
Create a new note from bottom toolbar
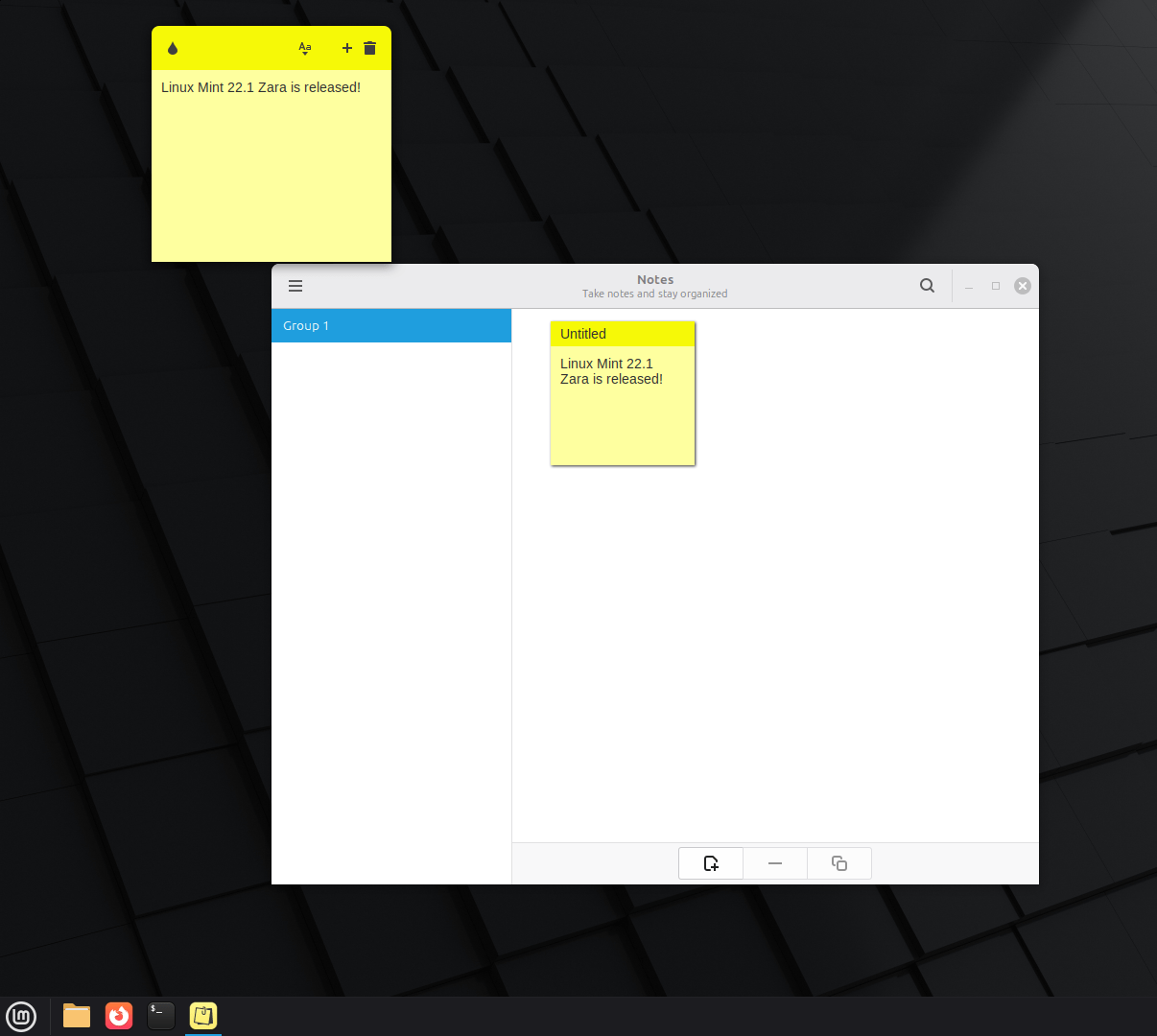click(711, 863)
